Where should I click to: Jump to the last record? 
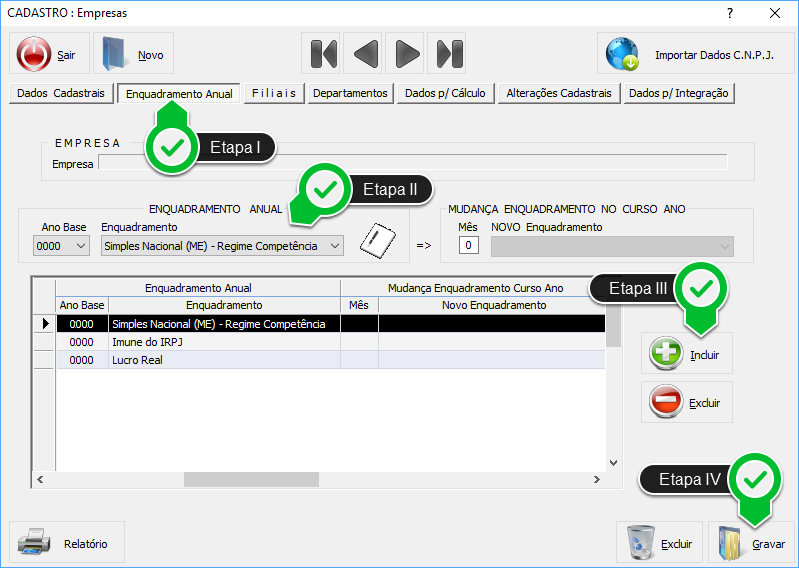pyautogui.click(x=448, y=53)
